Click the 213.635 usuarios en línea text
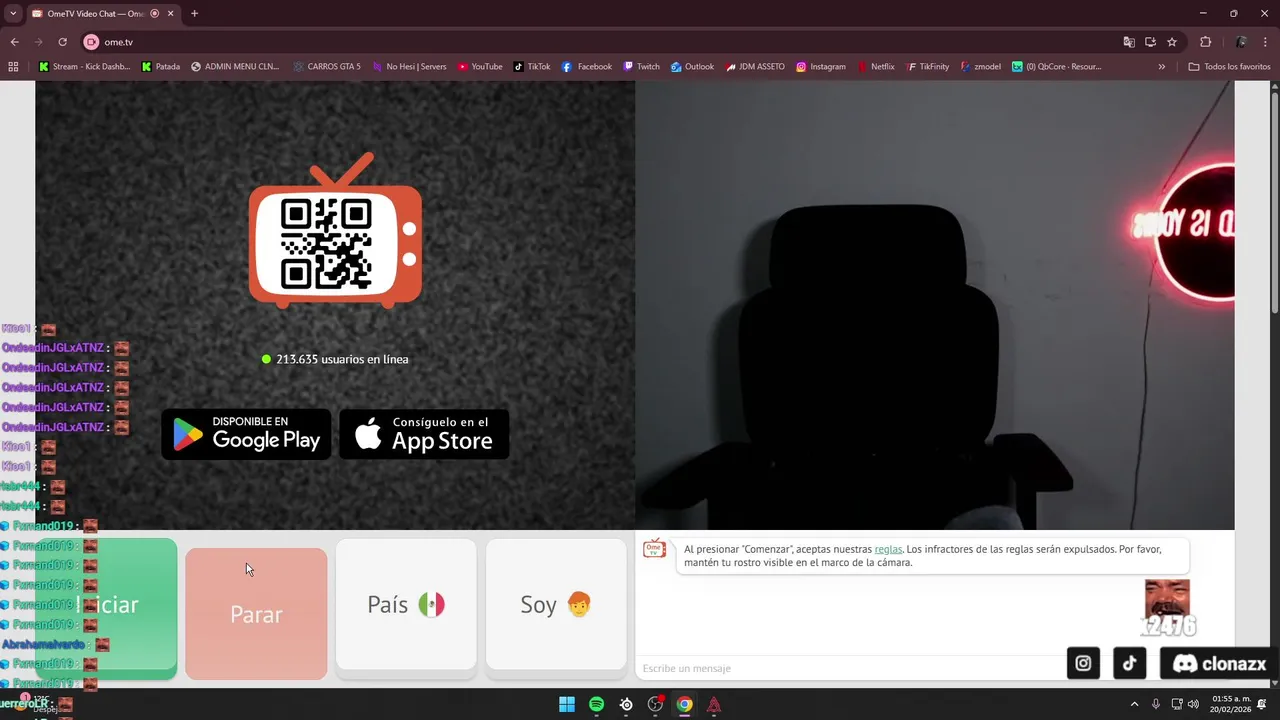The width and height of the screenshot is (1280, 720). point(342,359)
